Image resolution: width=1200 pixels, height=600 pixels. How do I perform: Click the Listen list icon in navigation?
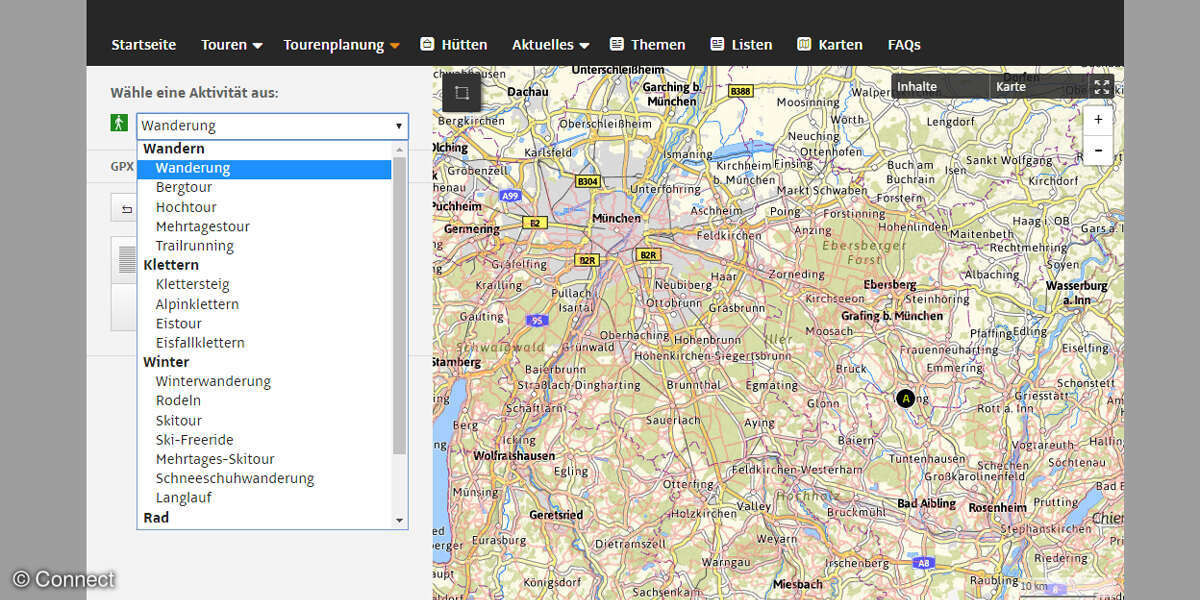click(717, 44)
